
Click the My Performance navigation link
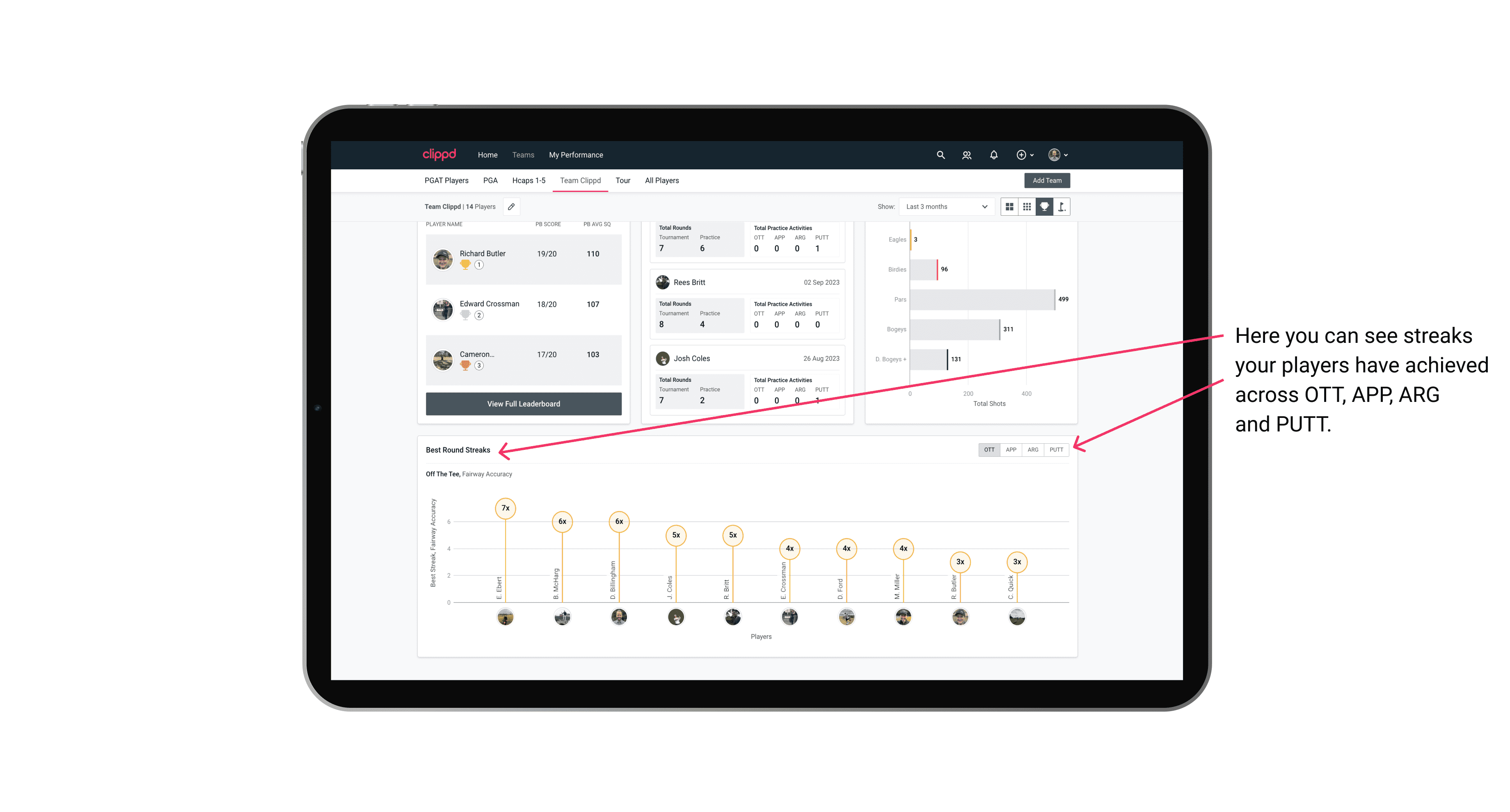[x=576, y=155]
